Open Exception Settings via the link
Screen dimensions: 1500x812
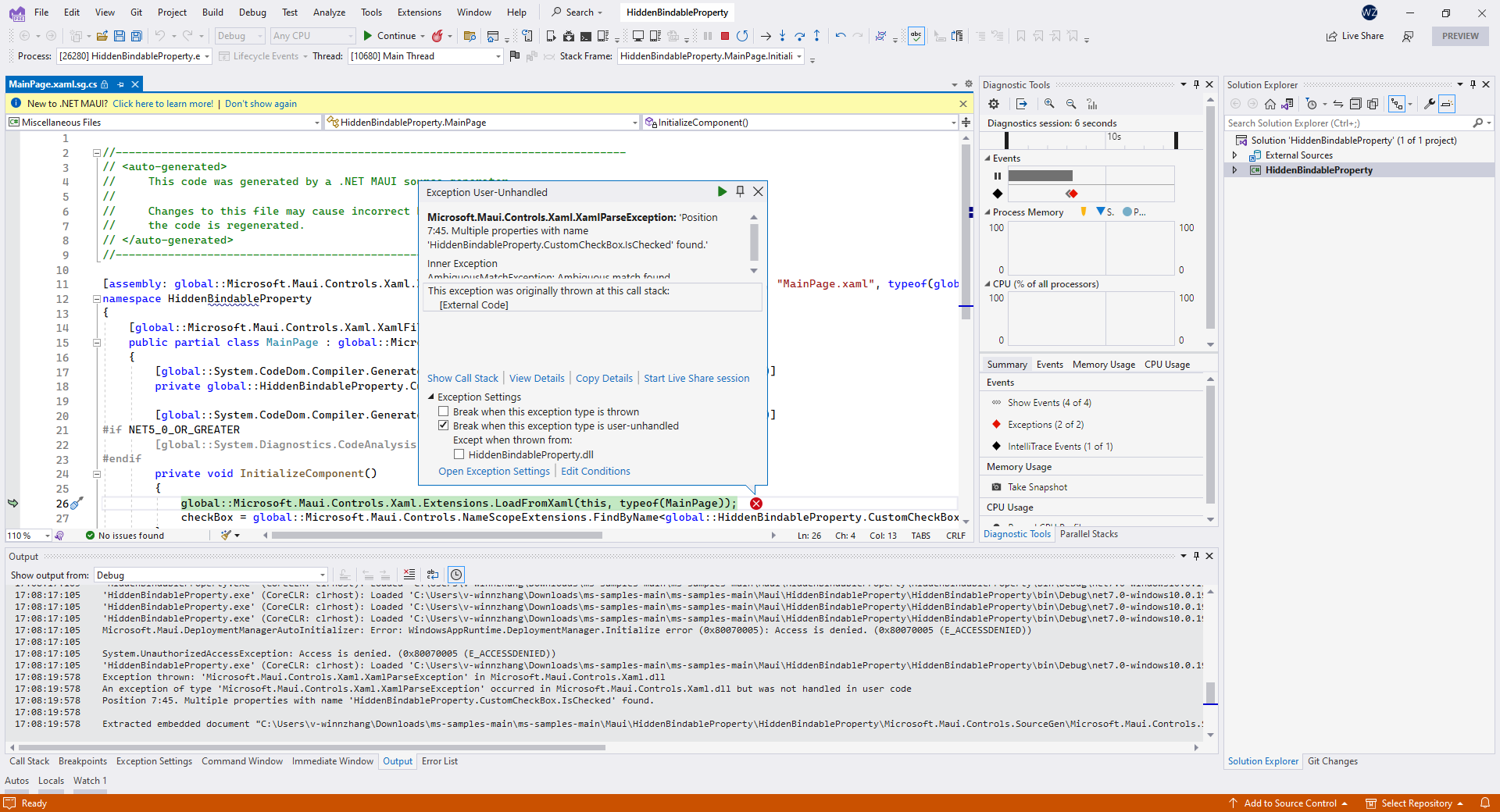[494, 471]
